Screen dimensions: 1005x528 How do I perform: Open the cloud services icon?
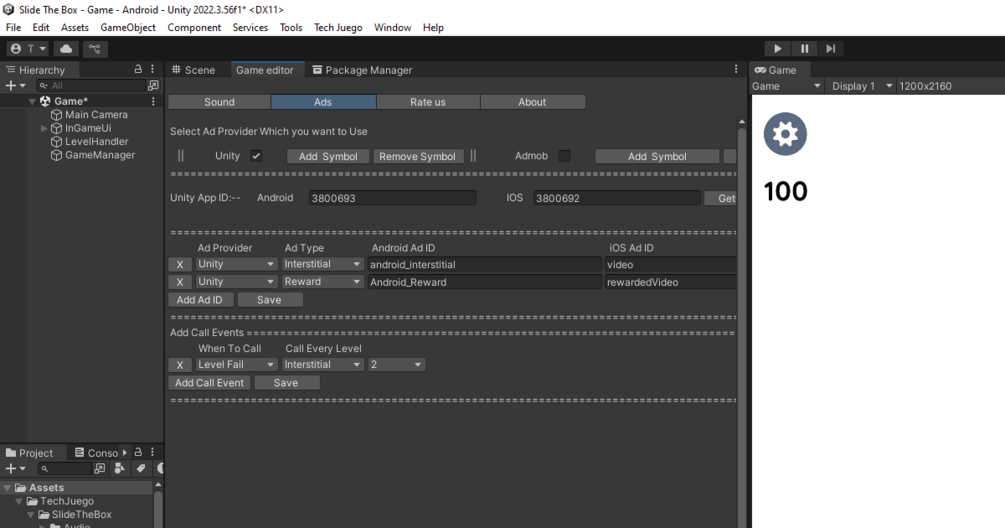point(66,49)
